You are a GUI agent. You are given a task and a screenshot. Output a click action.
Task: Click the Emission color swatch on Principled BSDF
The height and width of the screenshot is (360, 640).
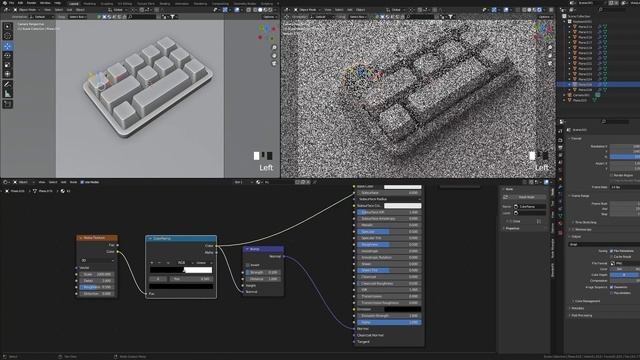[402, 309]
